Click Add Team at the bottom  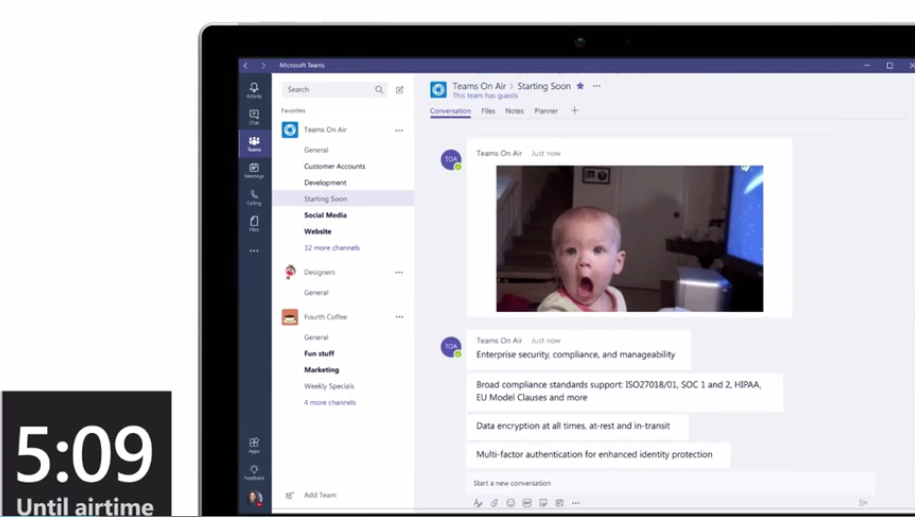(x=319, y=495)
